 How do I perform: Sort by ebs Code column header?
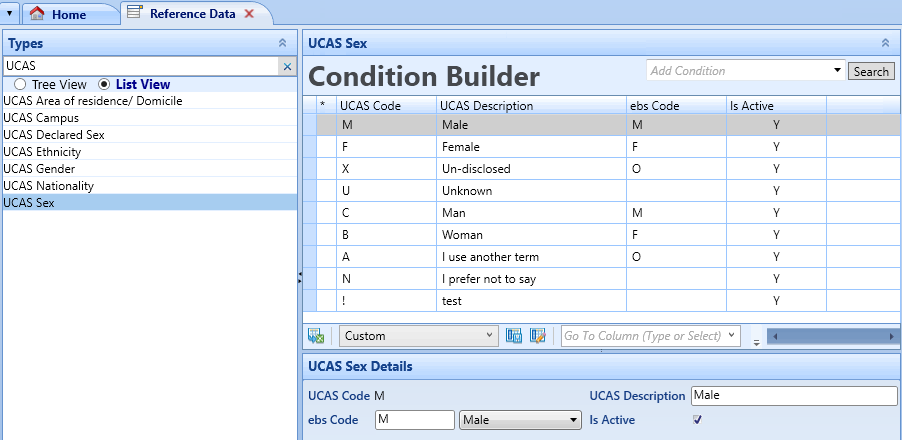tap(676, 106)
